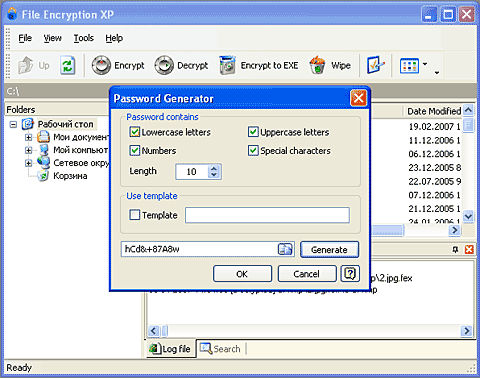Viewport: 480px width, 378px height.
Task: Open the Tools menu
Action: [84, 38]
